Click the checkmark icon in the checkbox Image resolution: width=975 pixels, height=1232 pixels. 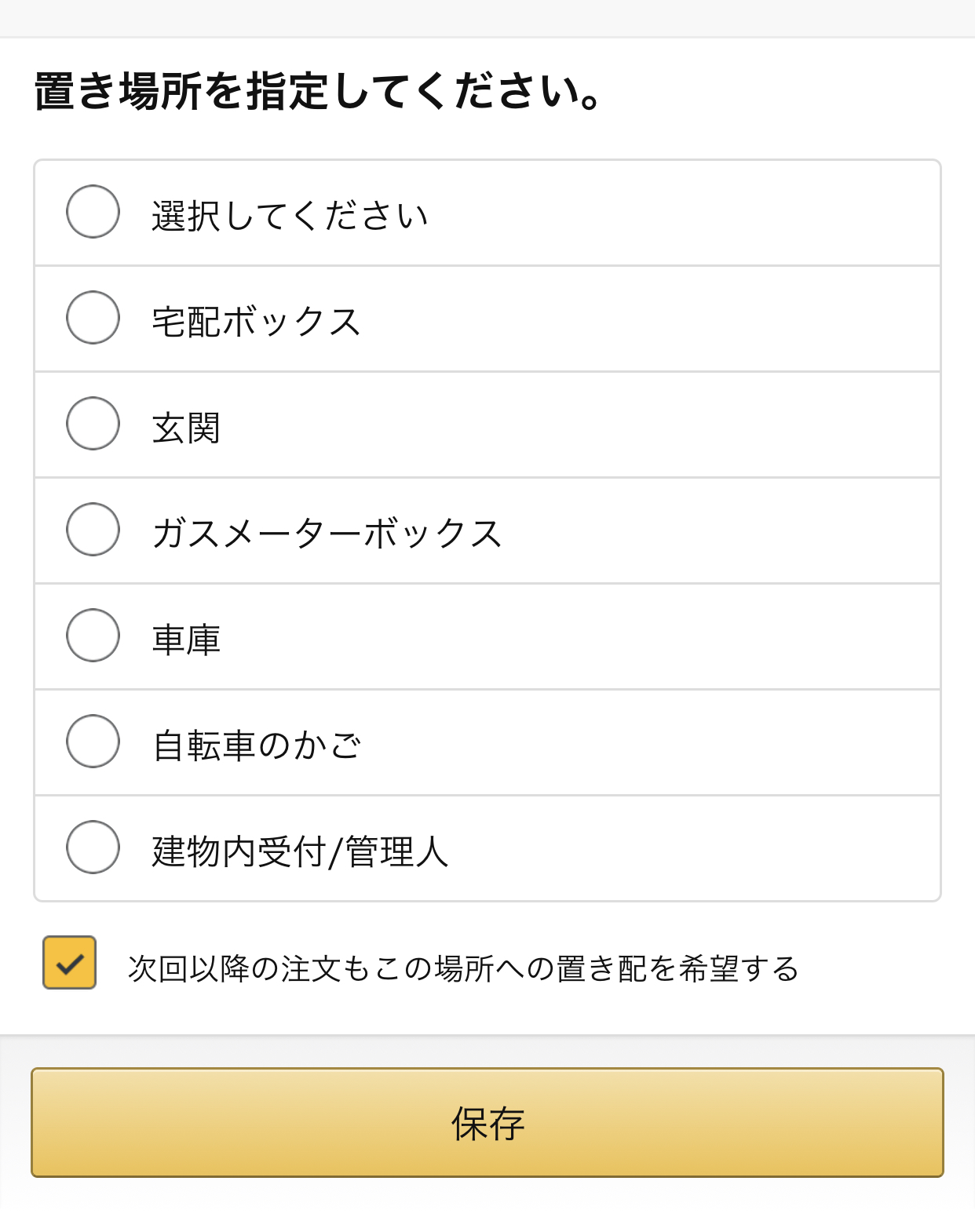(70, 963)
